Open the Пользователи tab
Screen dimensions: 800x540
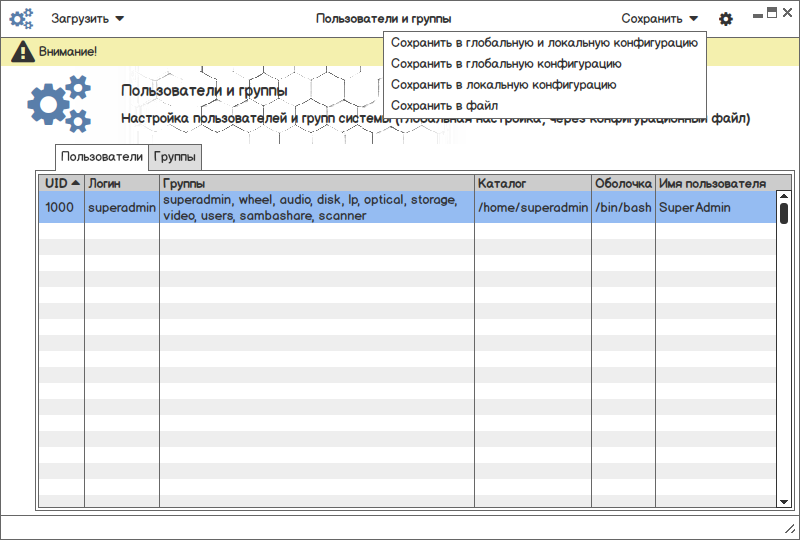(102, 157)
